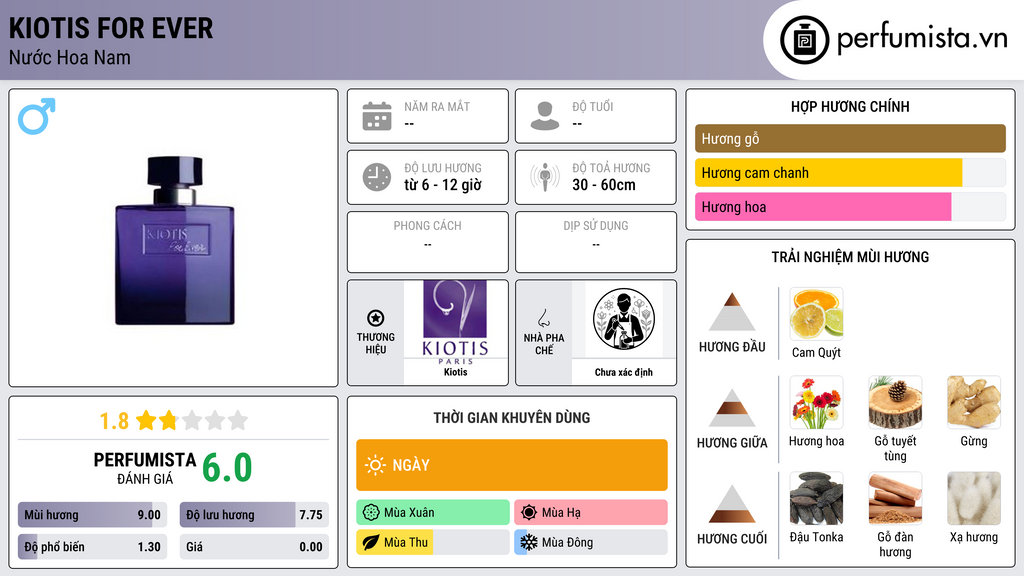Image resolution: width=1024 pixels, height=576 pixels.
Task: Click the Thời gian khuyên dùng heading
Action: pos(512,417)
